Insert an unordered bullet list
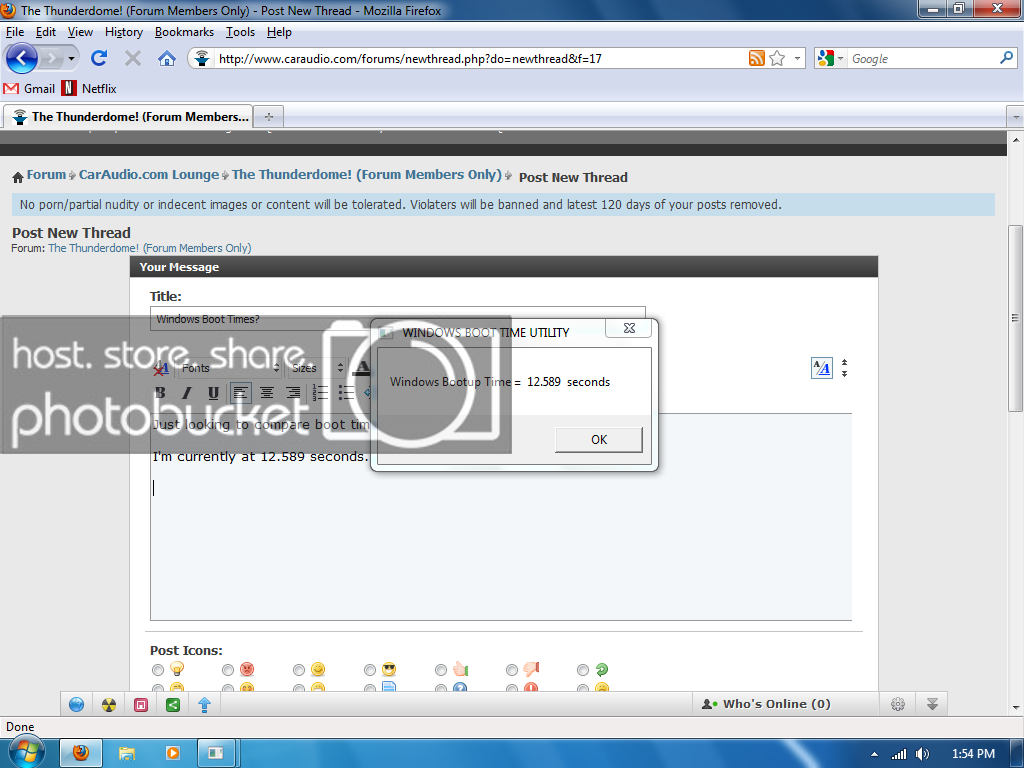 (x=346, y=392)
